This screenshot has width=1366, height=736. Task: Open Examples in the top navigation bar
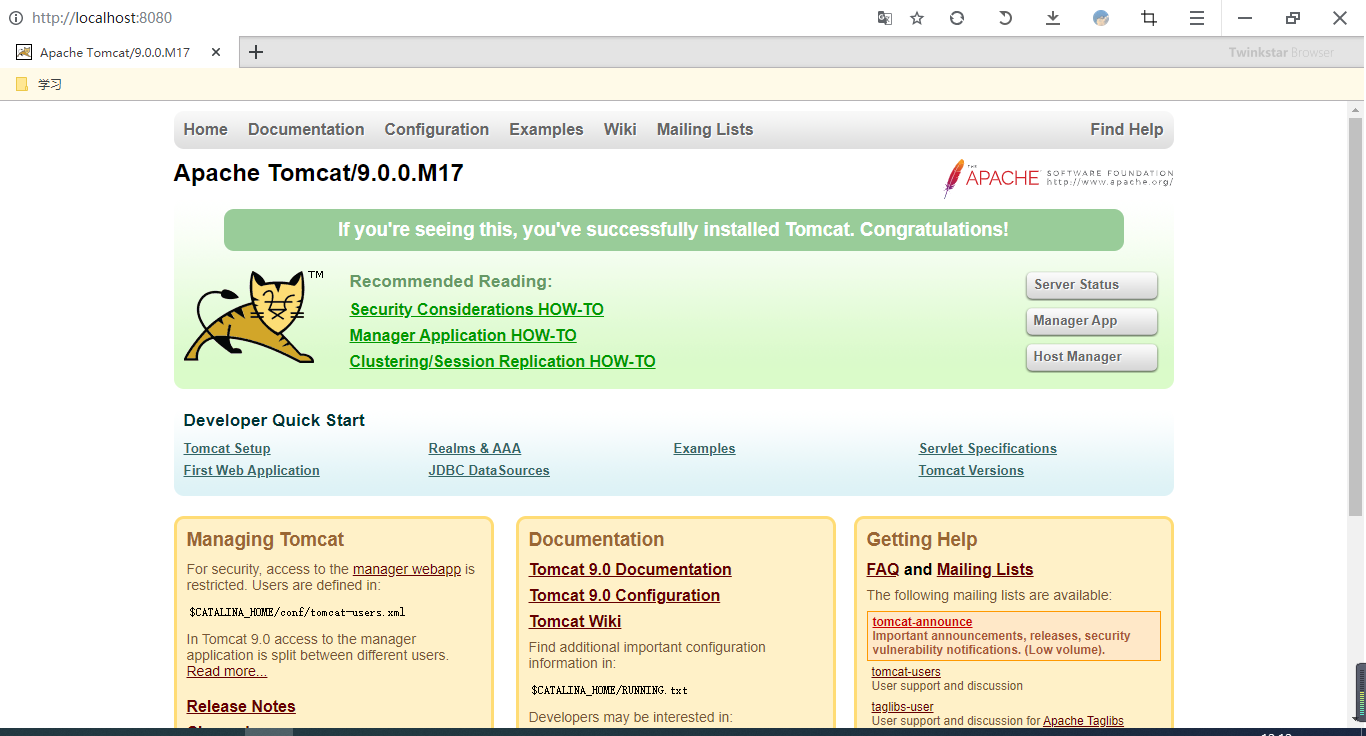click(546, 129)
